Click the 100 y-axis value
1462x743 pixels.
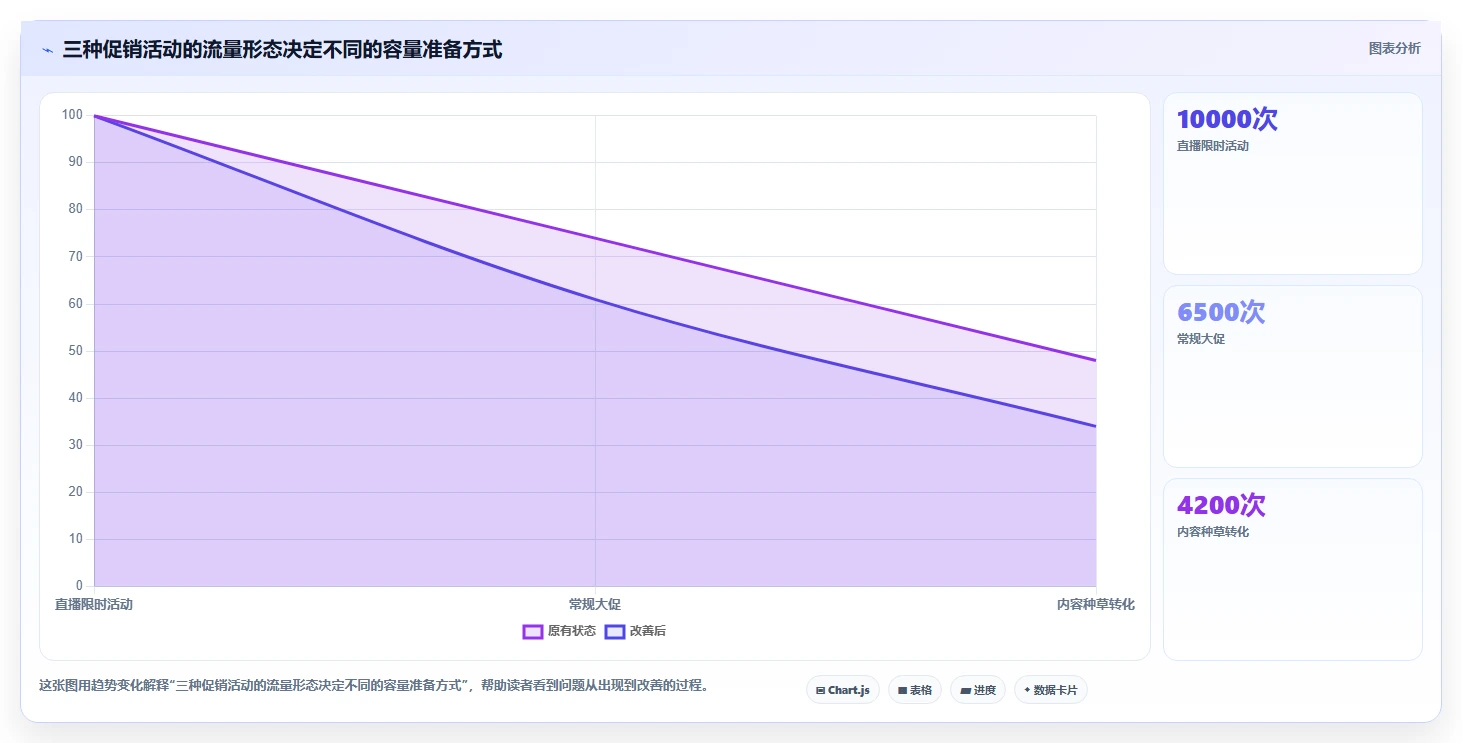coord(72,114)
